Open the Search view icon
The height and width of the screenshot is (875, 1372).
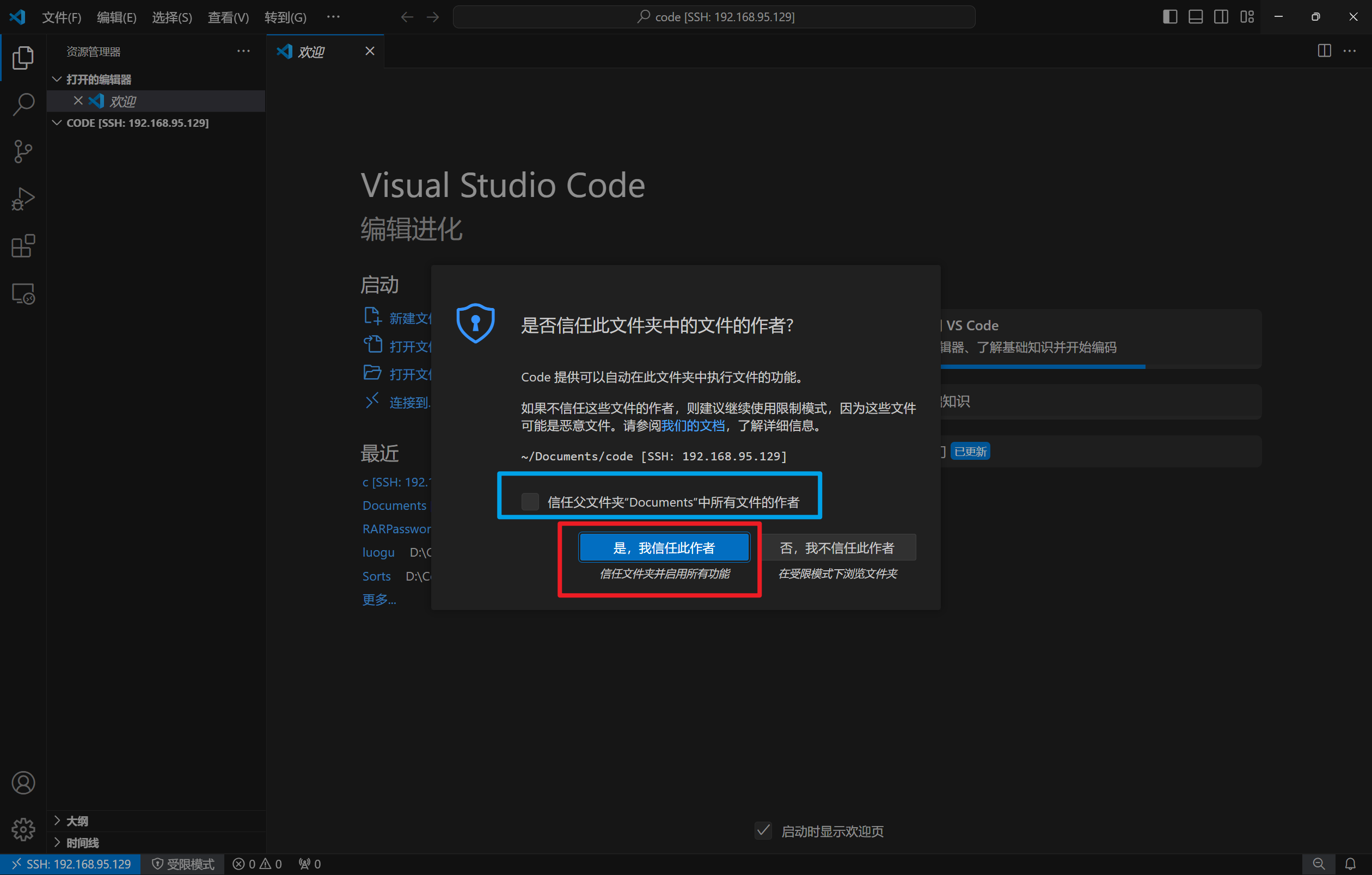coord(23,104)
